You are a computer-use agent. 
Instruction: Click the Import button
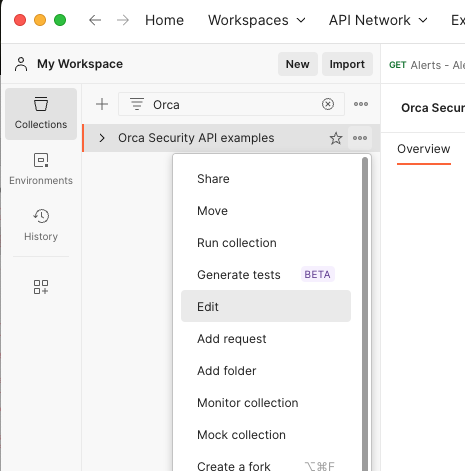pos(347,64)
